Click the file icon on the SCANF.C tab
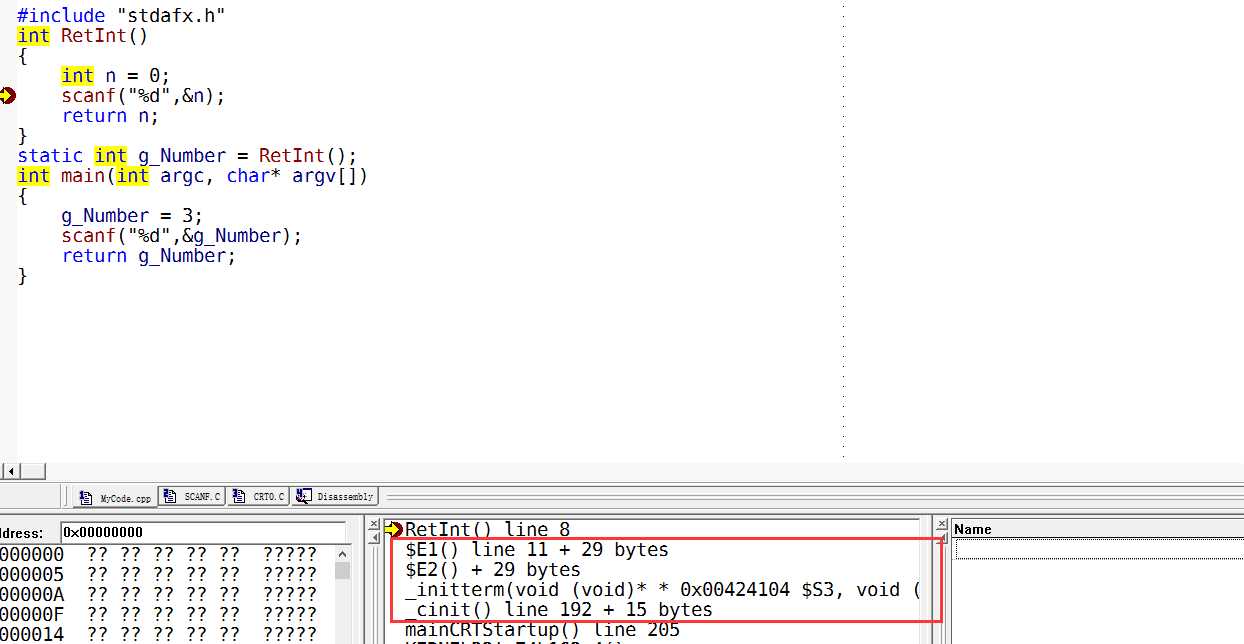This screenshot has height=644, width=1244. [x=169, y=495]
